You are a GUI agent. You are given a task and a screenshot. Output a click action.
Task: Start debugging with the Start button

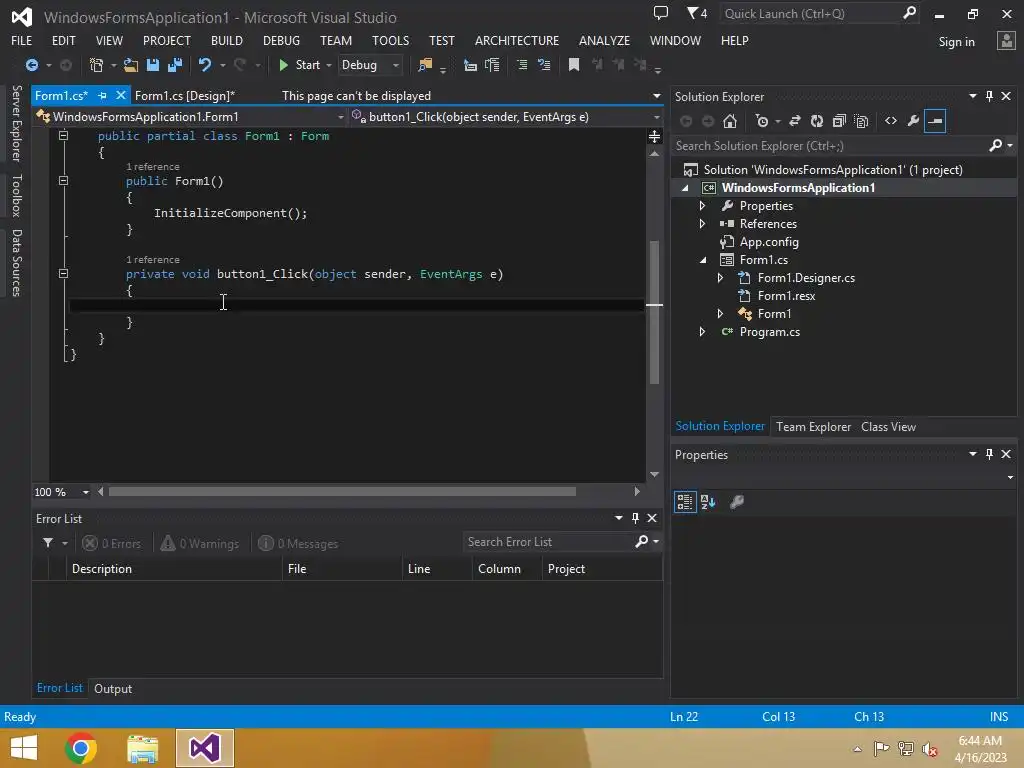click(299, 65)
